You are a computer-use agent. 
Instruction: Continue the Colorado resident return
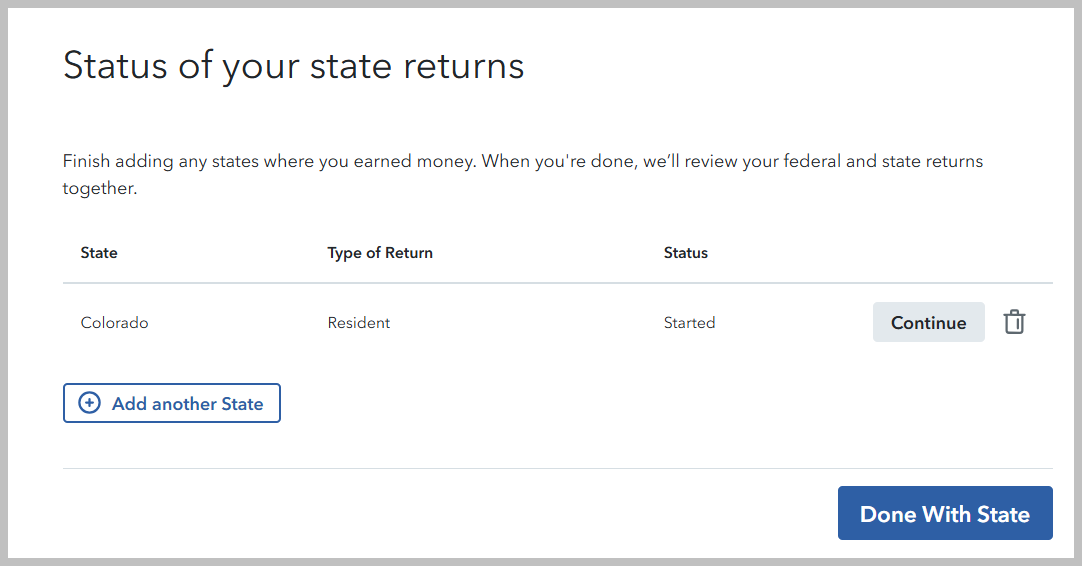[x=928, y=322]
